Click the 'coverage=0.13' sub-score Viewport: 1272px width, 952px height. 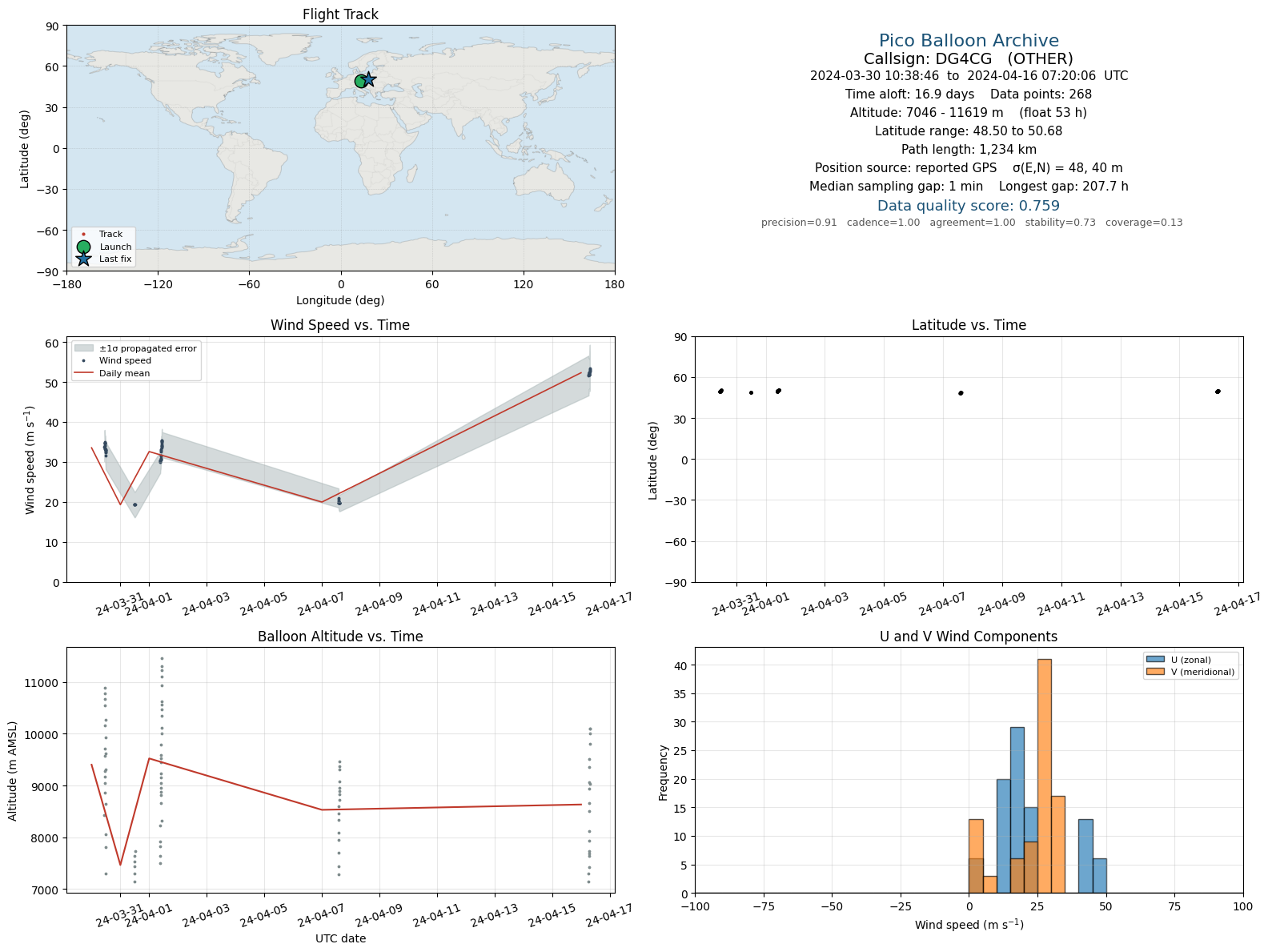tap(1144, 223)
